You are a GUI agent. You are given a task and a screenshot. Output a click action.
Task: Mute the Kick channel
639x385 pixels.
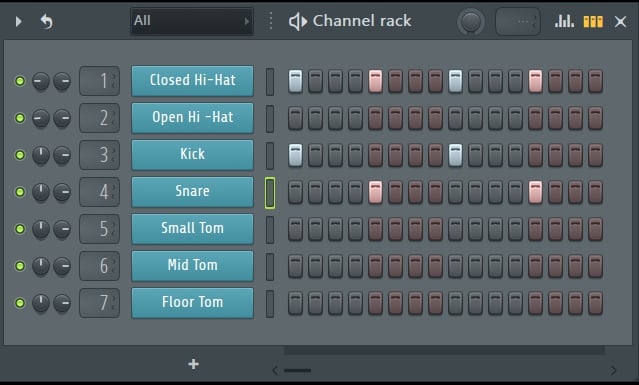coord(20,155)
